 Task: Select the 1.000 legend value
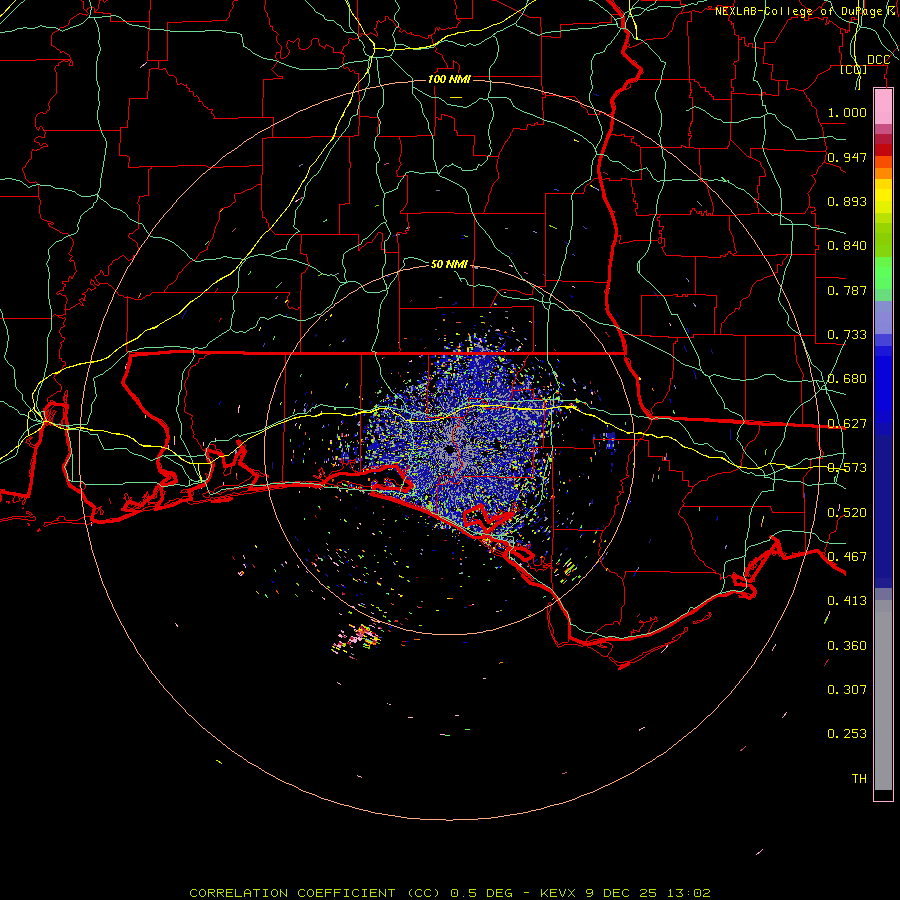tap(847, 112)
